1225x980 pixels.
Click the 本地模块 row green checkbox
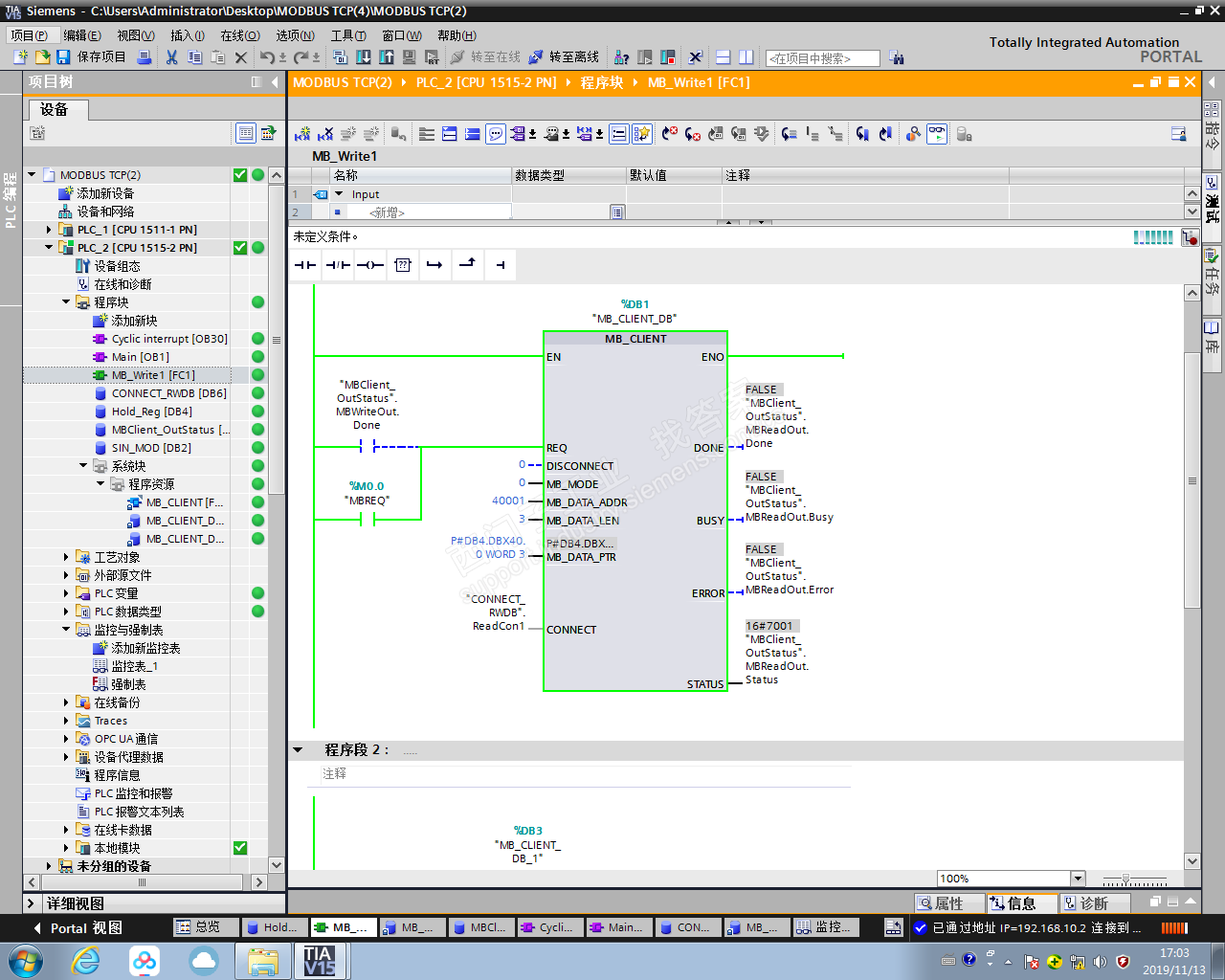(240, 848)
